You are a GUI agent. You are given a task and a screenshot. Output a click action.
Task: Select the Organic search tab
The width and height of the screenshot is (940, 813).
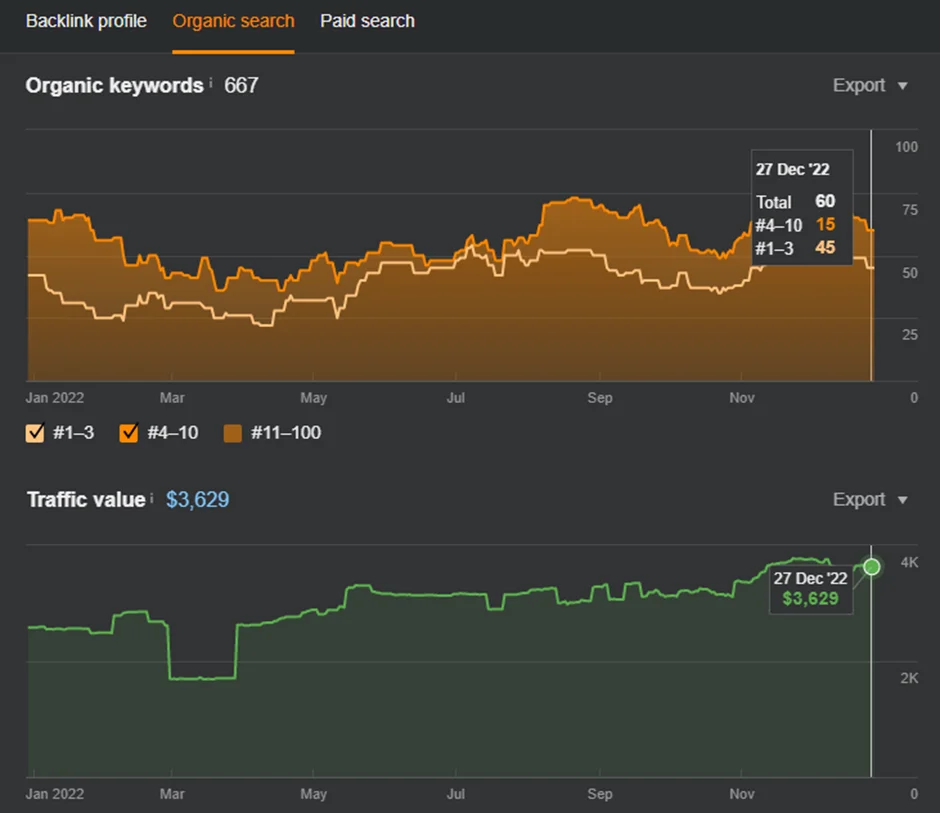pos(233,21)
